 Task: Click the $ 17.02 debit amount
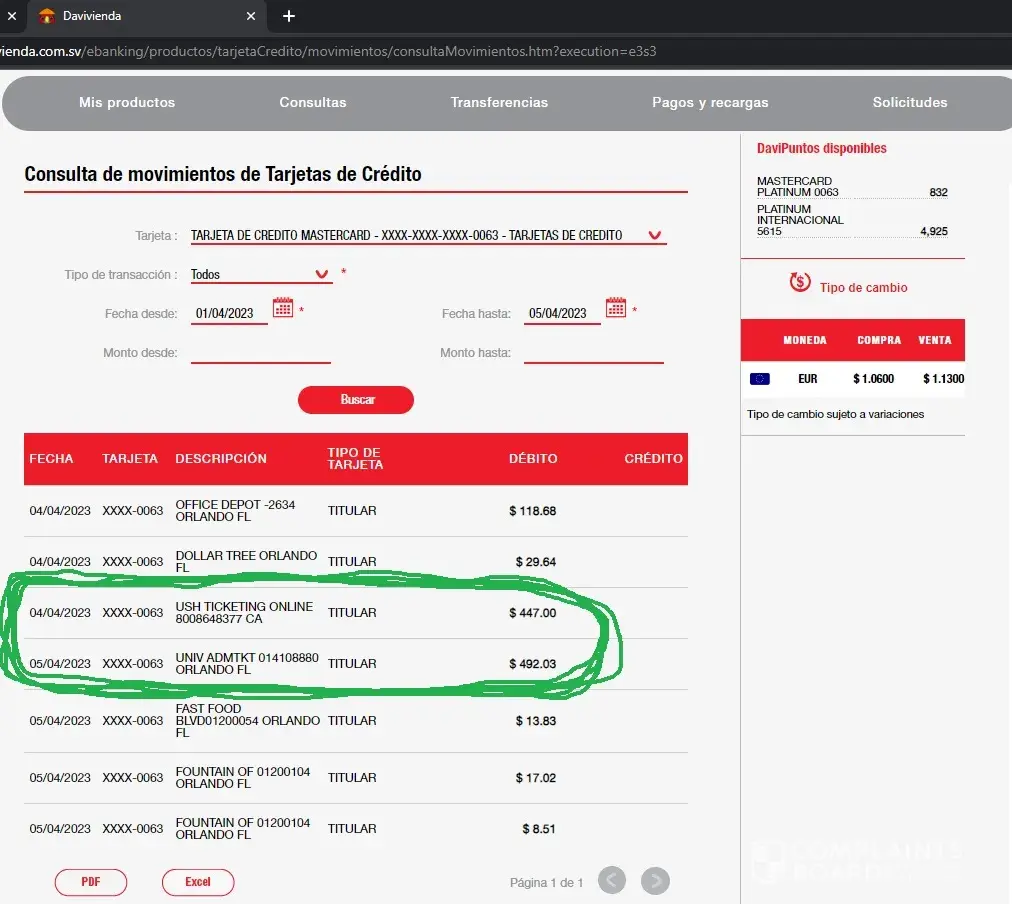tap(536, 778)
